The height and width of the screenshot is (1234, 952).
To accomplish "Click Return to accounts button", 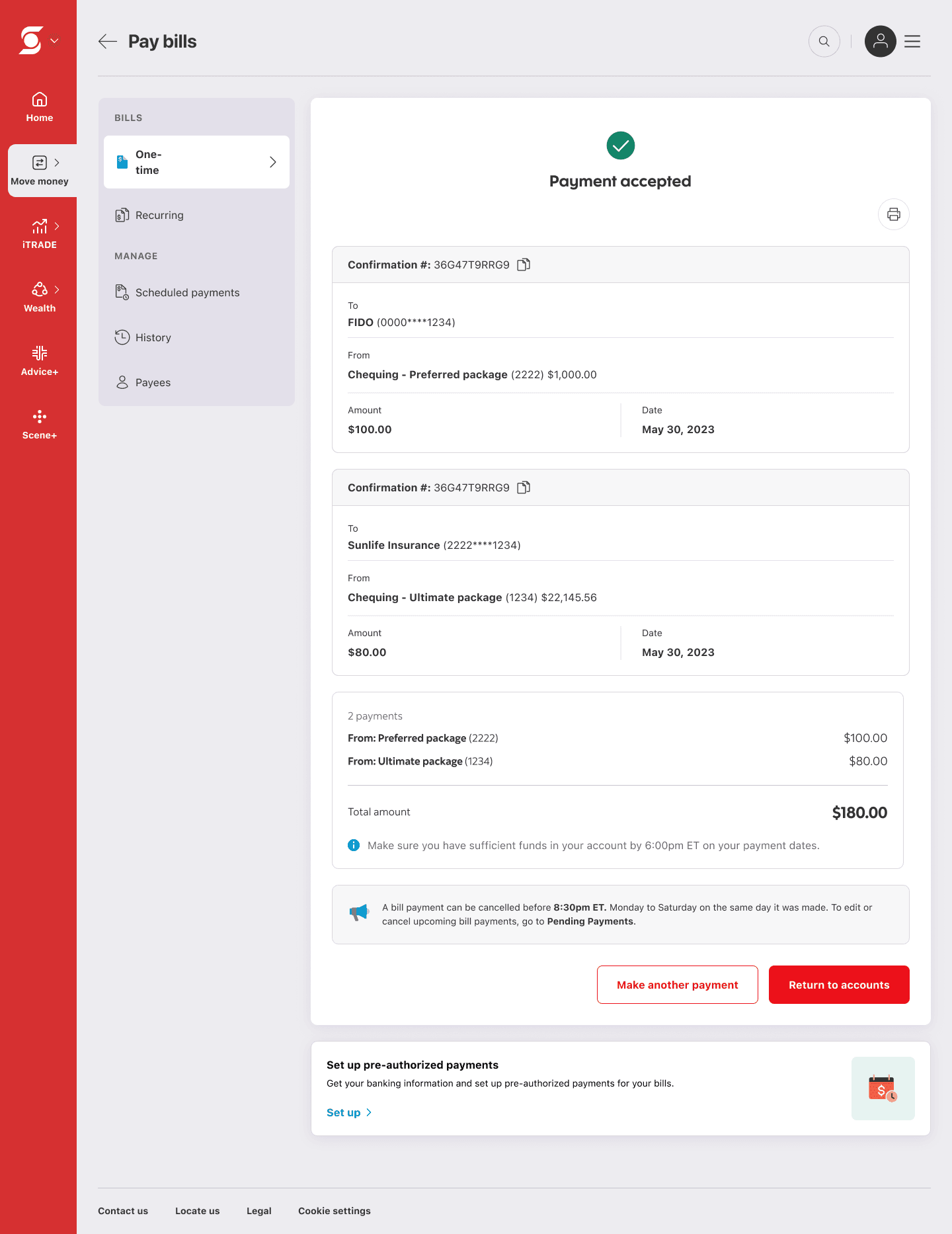I will 839,985.
